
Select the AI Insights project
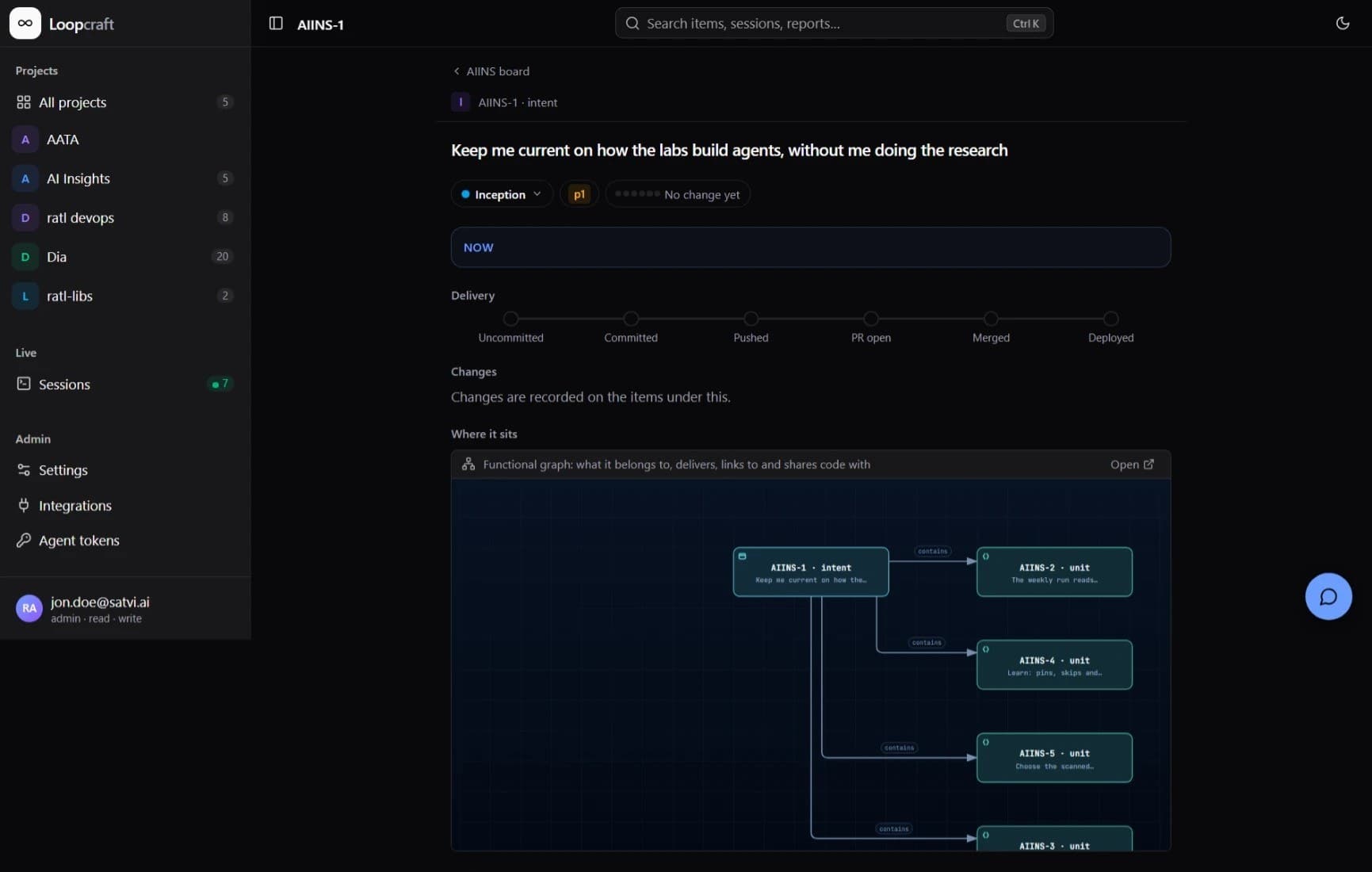(x=124, y=178)
